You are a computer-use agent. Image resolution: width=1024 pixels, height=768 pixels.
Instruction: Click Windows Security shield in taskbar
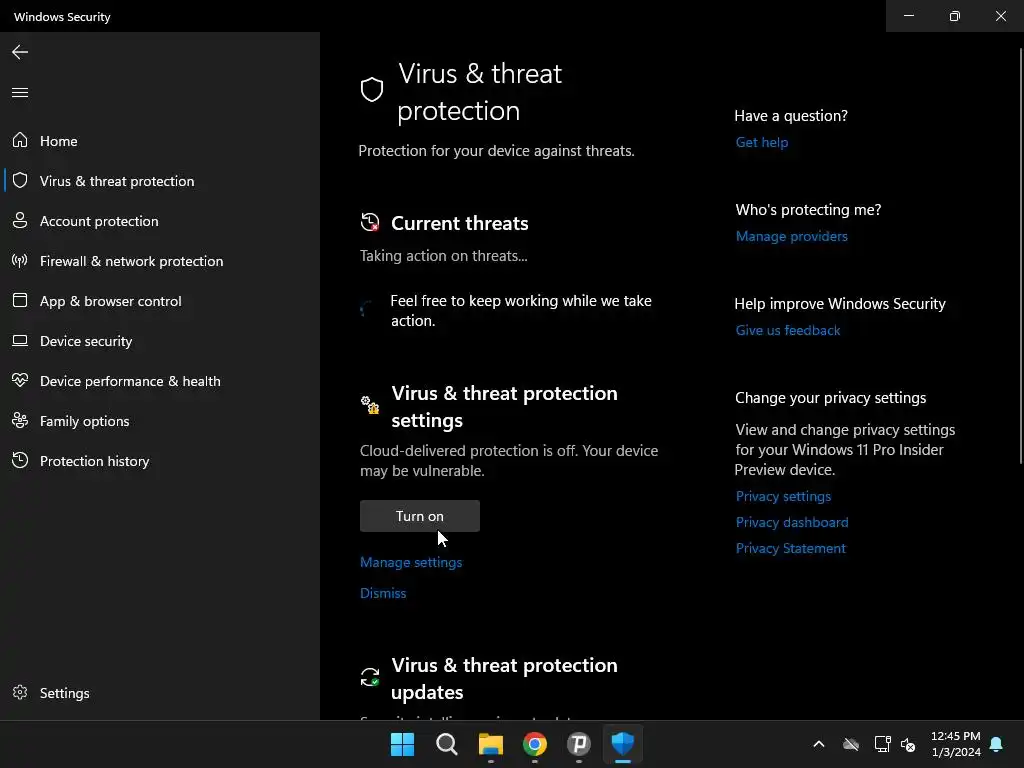pos(622,744)
